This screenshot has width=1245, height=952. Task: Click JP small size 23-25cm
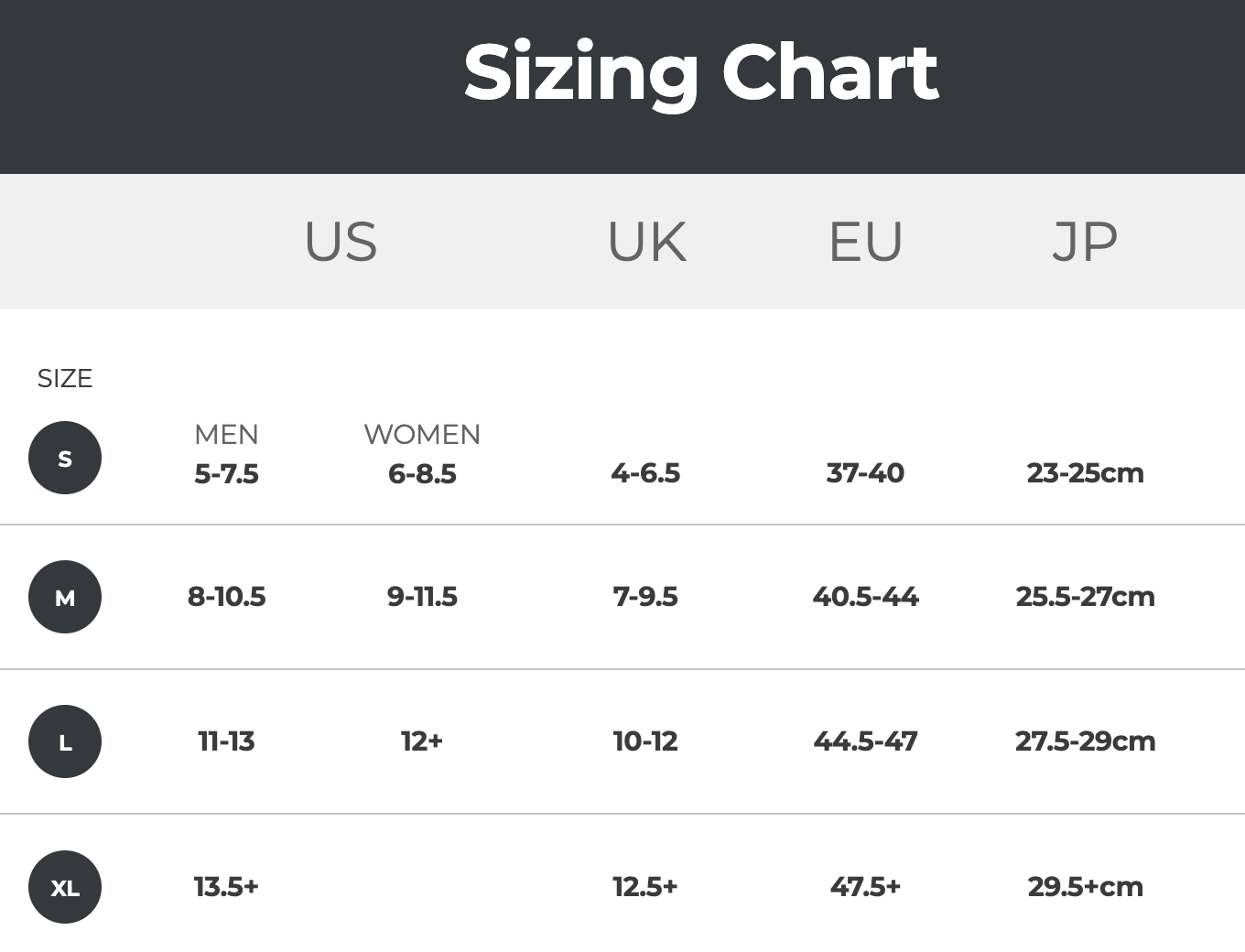click(1085, 473)
